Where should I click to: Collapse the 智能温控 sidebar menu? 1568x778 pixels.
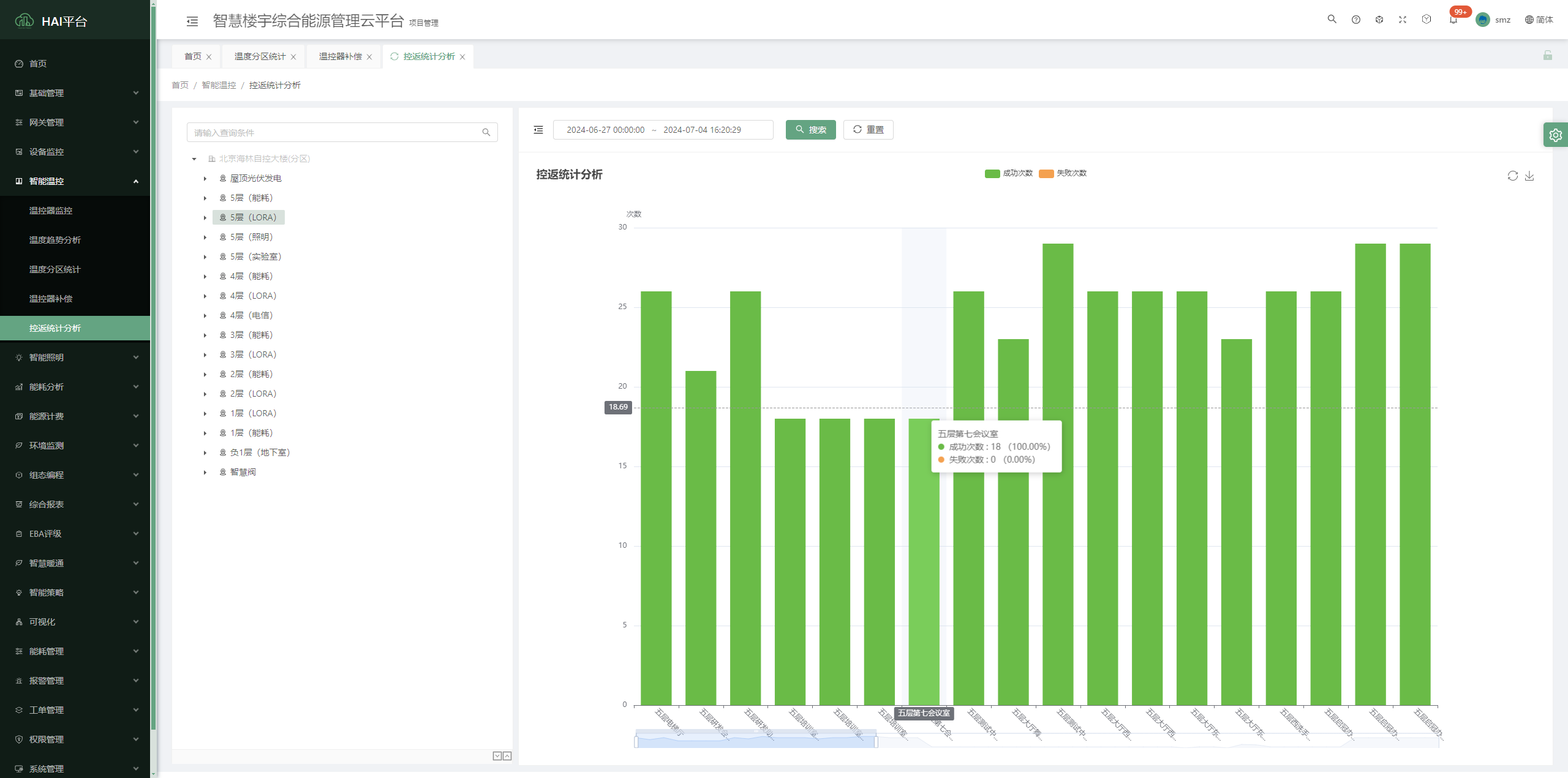click(75, 181)
